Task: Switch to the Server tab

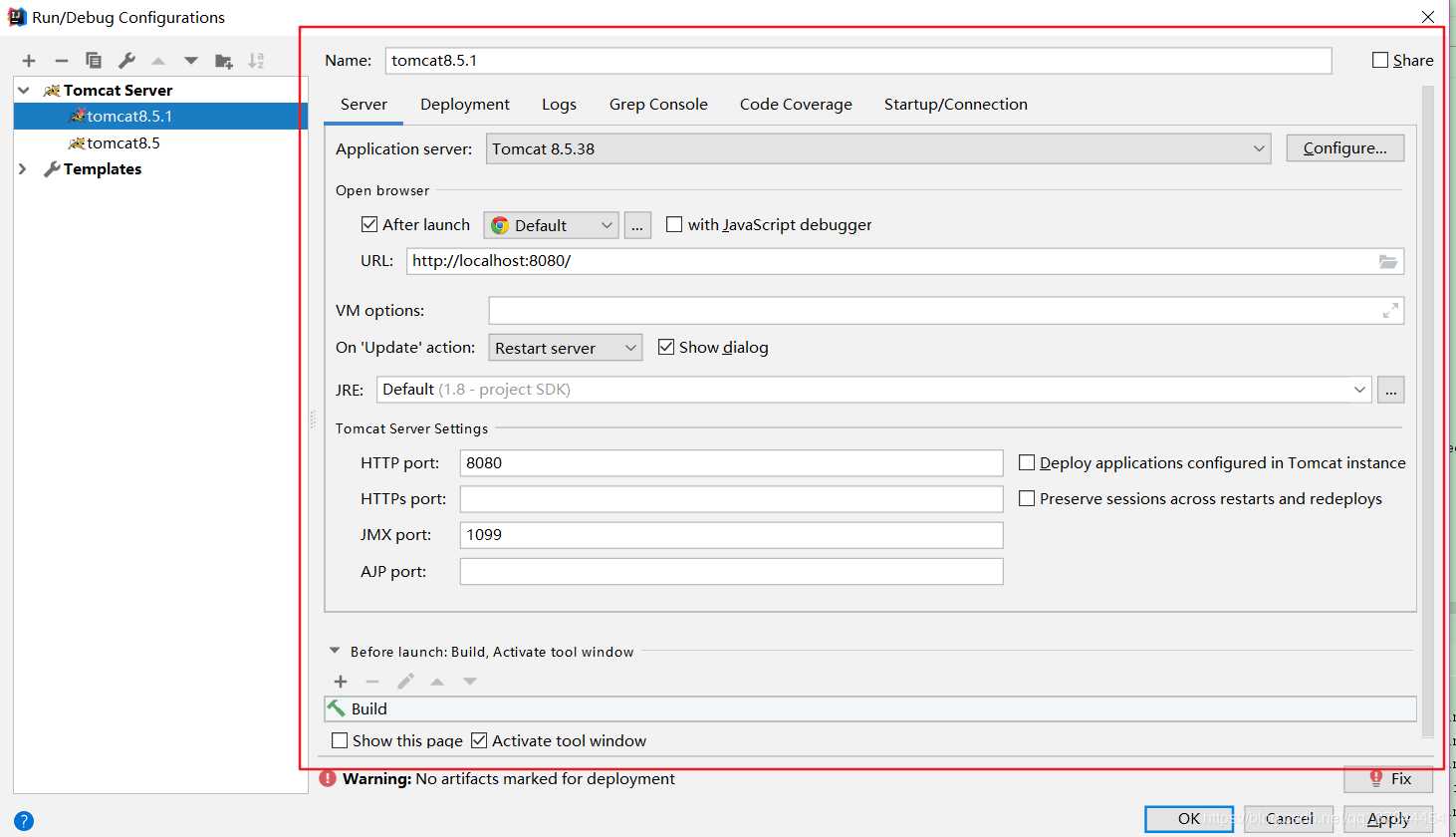Action: (364, 104)
